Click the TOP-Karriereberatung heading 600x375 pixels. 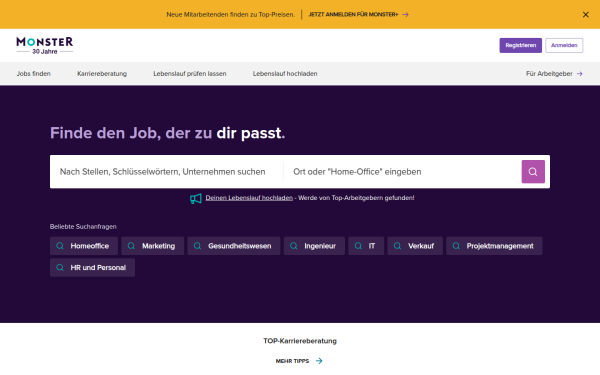coord(300,341)
